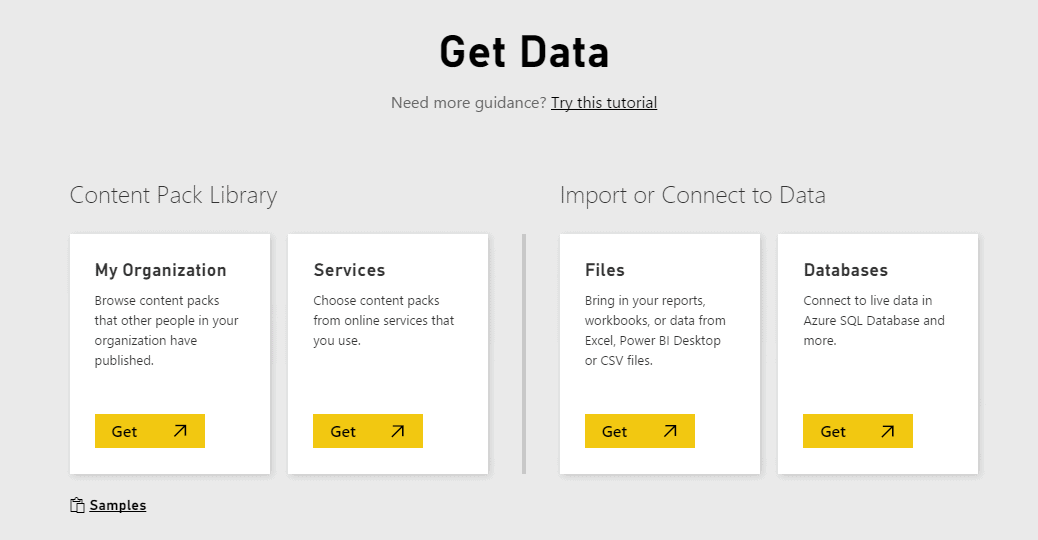Select the Files card title
The height and width of the screenshot is (540, 1038).
pos(605,270)
